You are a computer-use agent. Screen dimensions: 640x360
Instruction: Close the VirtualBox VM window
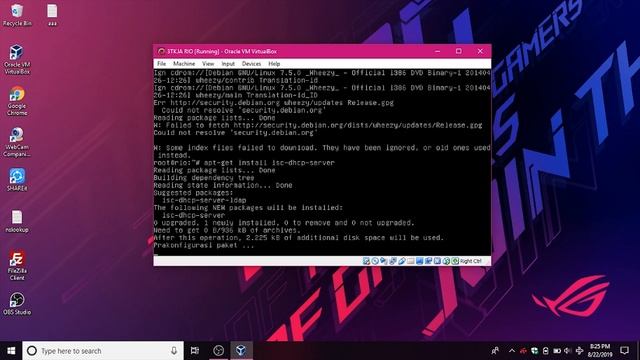pyautogui.click(x=480, y=51)
